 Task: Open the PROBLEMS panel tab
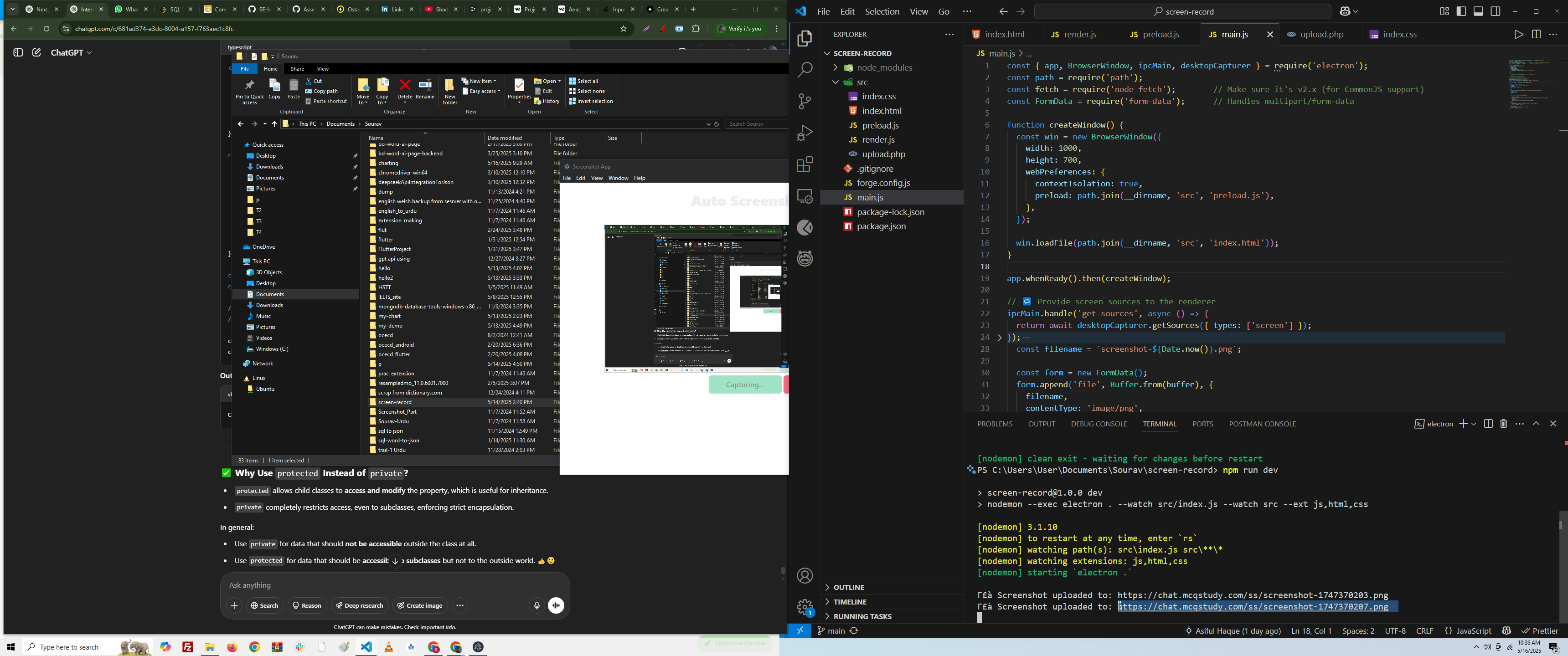995,424
